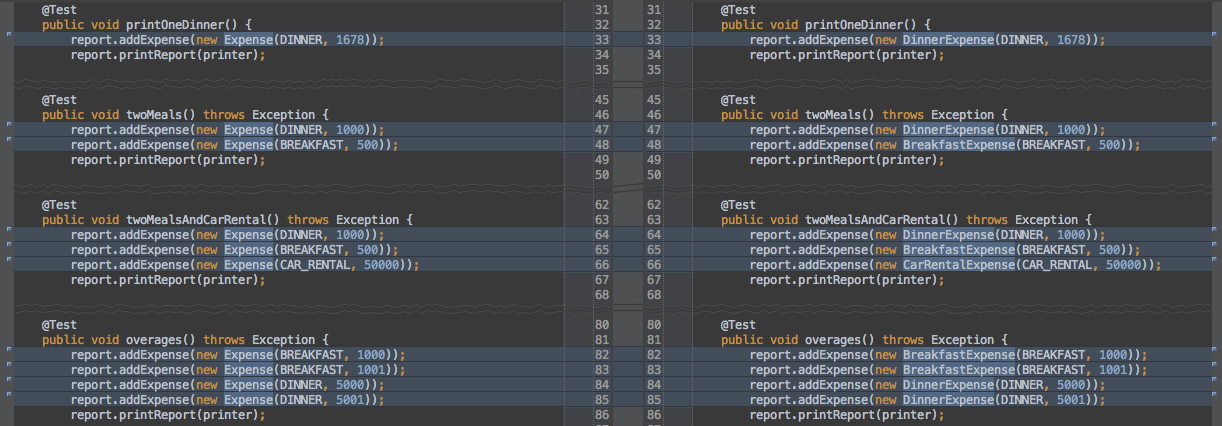The width and height of the screenshot is (1222, 426).
Task: Click 'Exception' on line 63 in left pane
Action: pos(368,219)
